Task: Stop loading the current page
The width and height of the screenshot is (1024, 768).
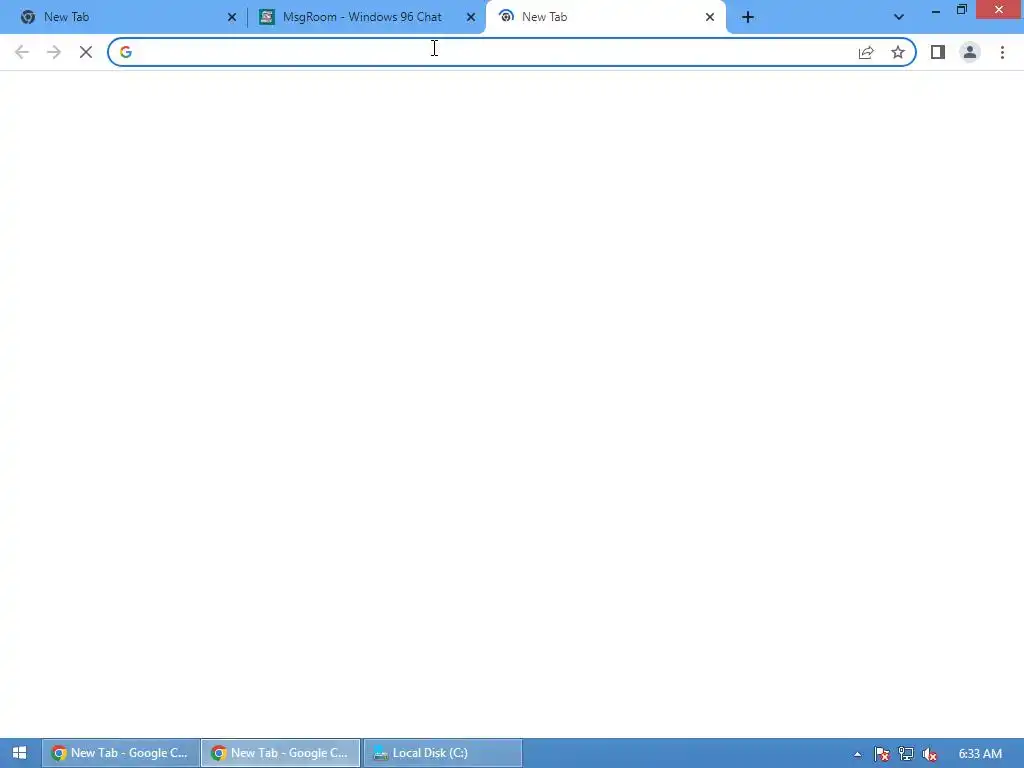Action: coord(86,52)
